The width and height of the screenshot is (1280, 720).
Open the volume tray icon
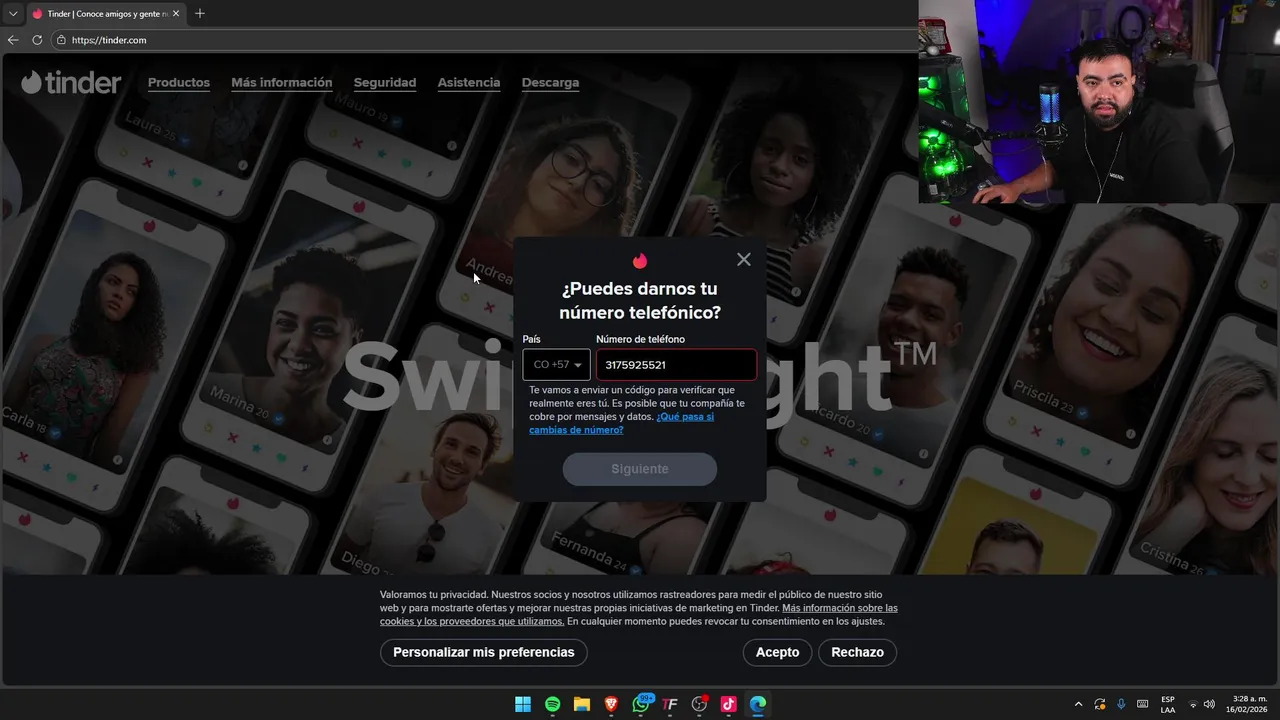point(1209,704)
